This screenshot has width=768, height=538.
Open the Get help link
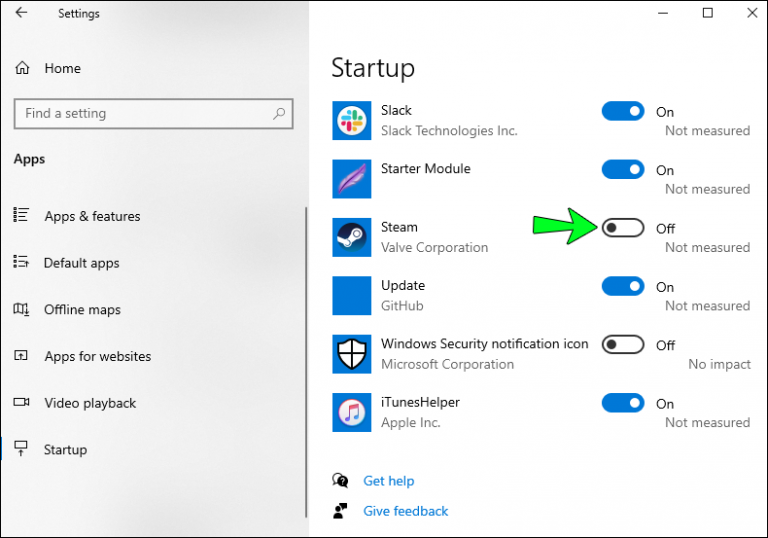click(388, 481)
